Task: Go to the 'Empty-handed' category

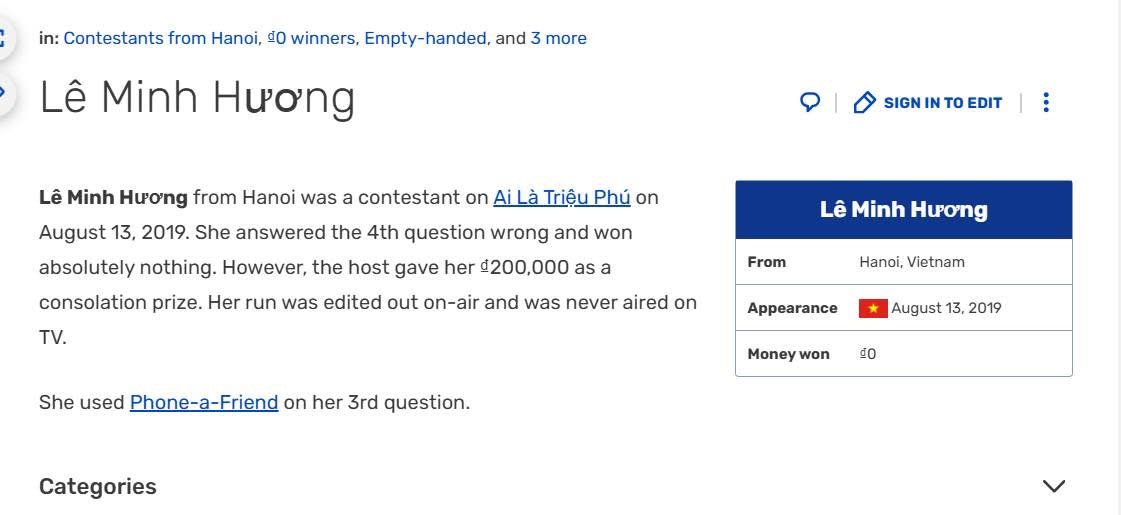Action: tap(425, 38)
